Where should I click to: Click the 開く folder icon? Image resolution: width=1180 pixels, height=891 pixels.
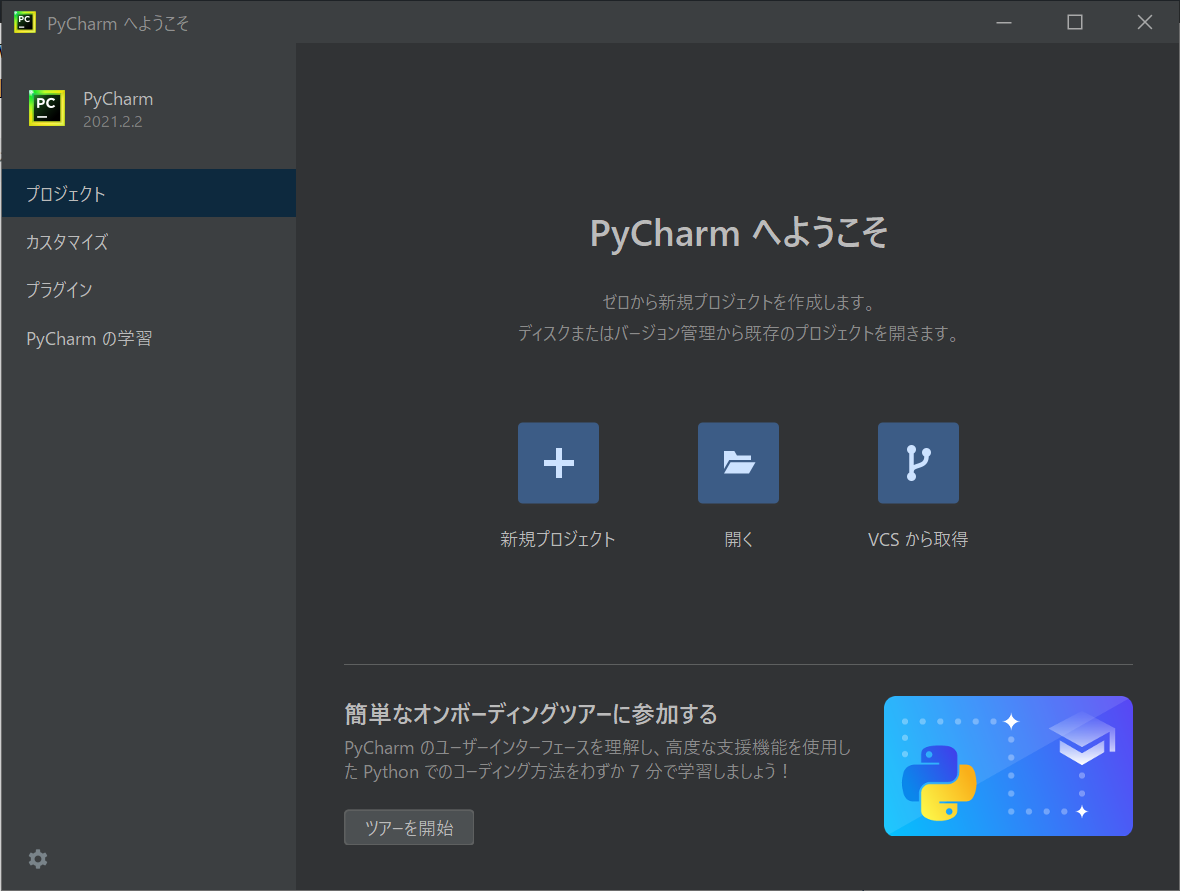pyautogui.click(x=738, y=463)
